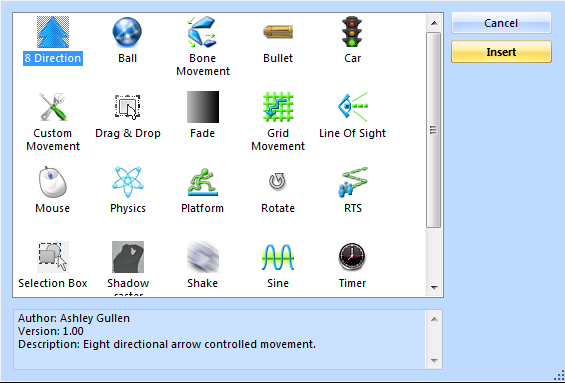Click the behavior list scroll-up arrow
The width and height of the screenshot is (565, 383).
(x=434, y=23)
